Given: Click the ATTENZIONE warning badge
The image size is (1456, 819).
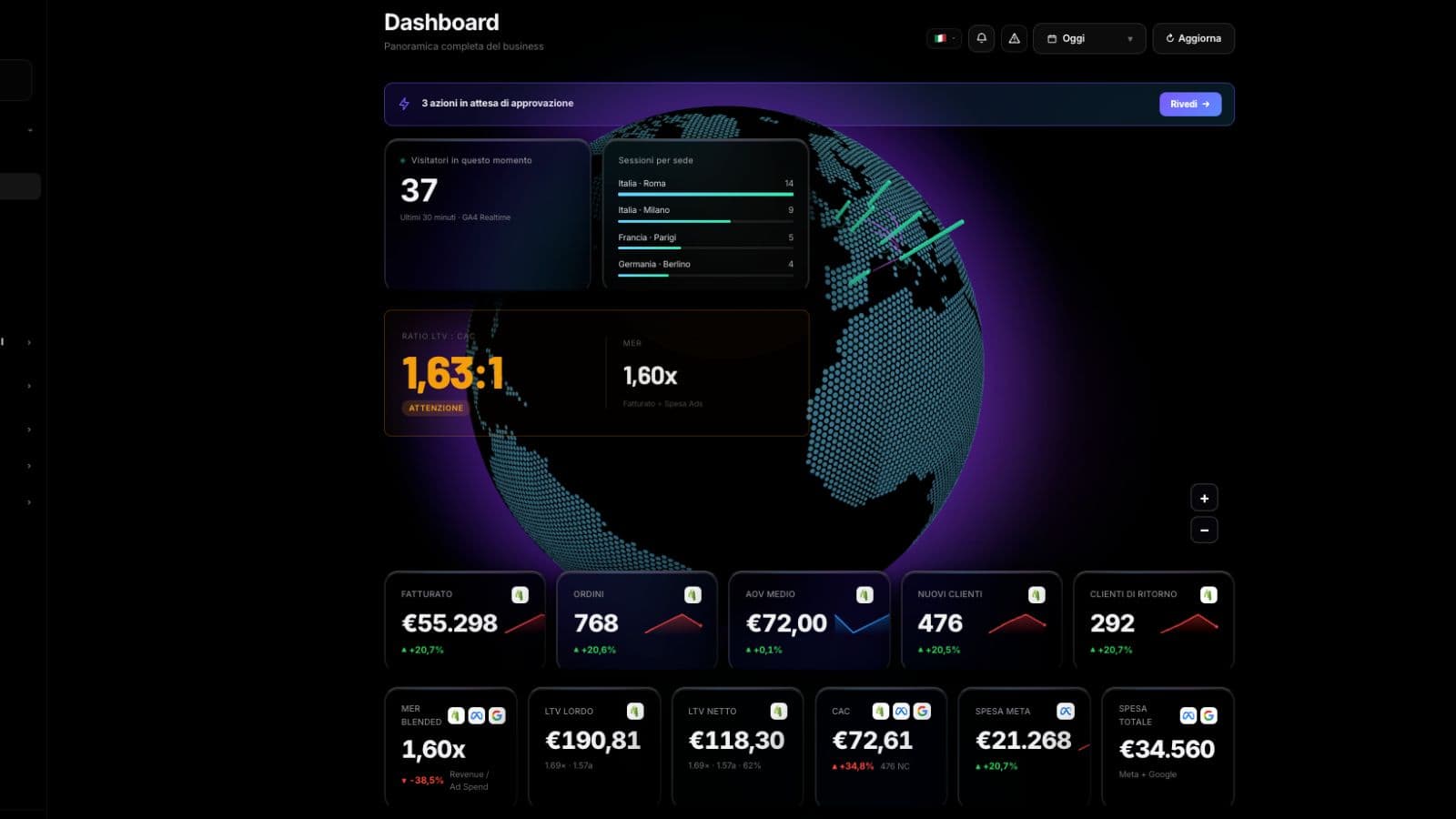Looking at the screenshot, I should point(436,408).
